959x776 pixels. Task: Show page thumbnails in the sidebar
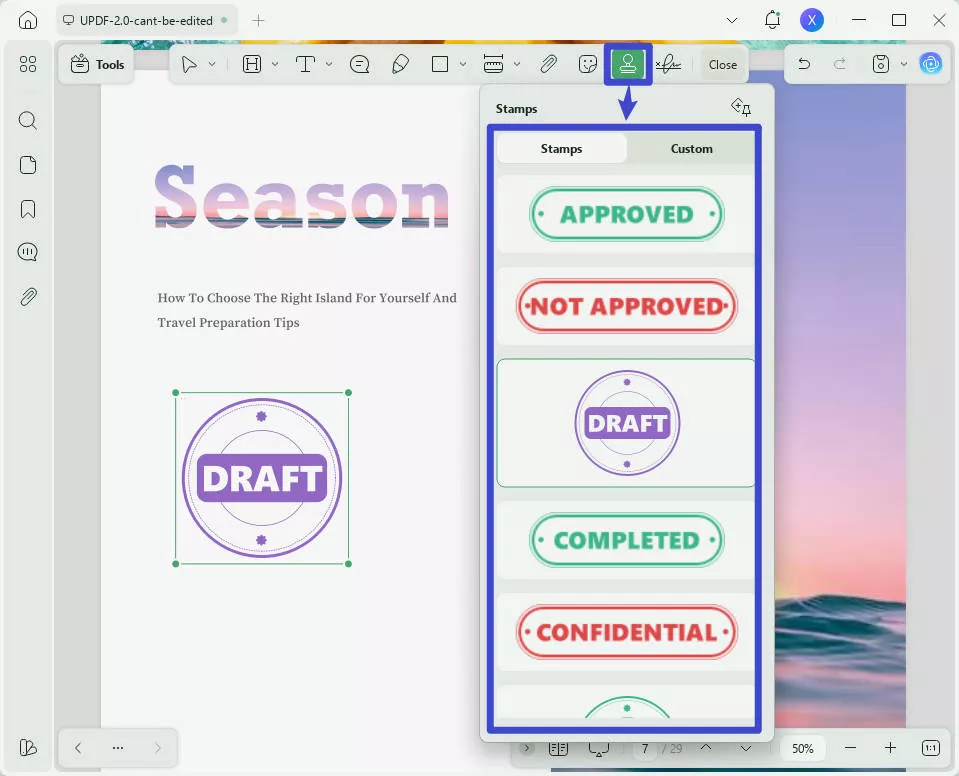pos(27,164)
